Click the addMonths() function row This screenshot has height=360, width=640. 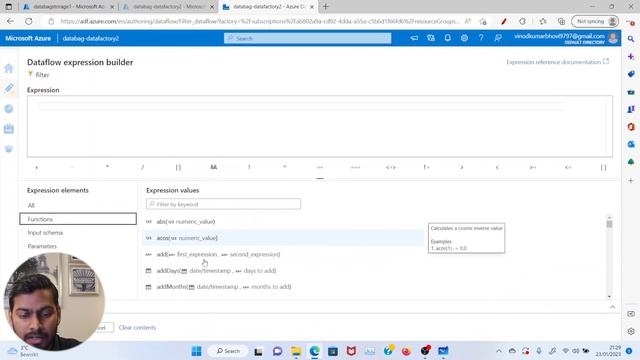point(283,287)
